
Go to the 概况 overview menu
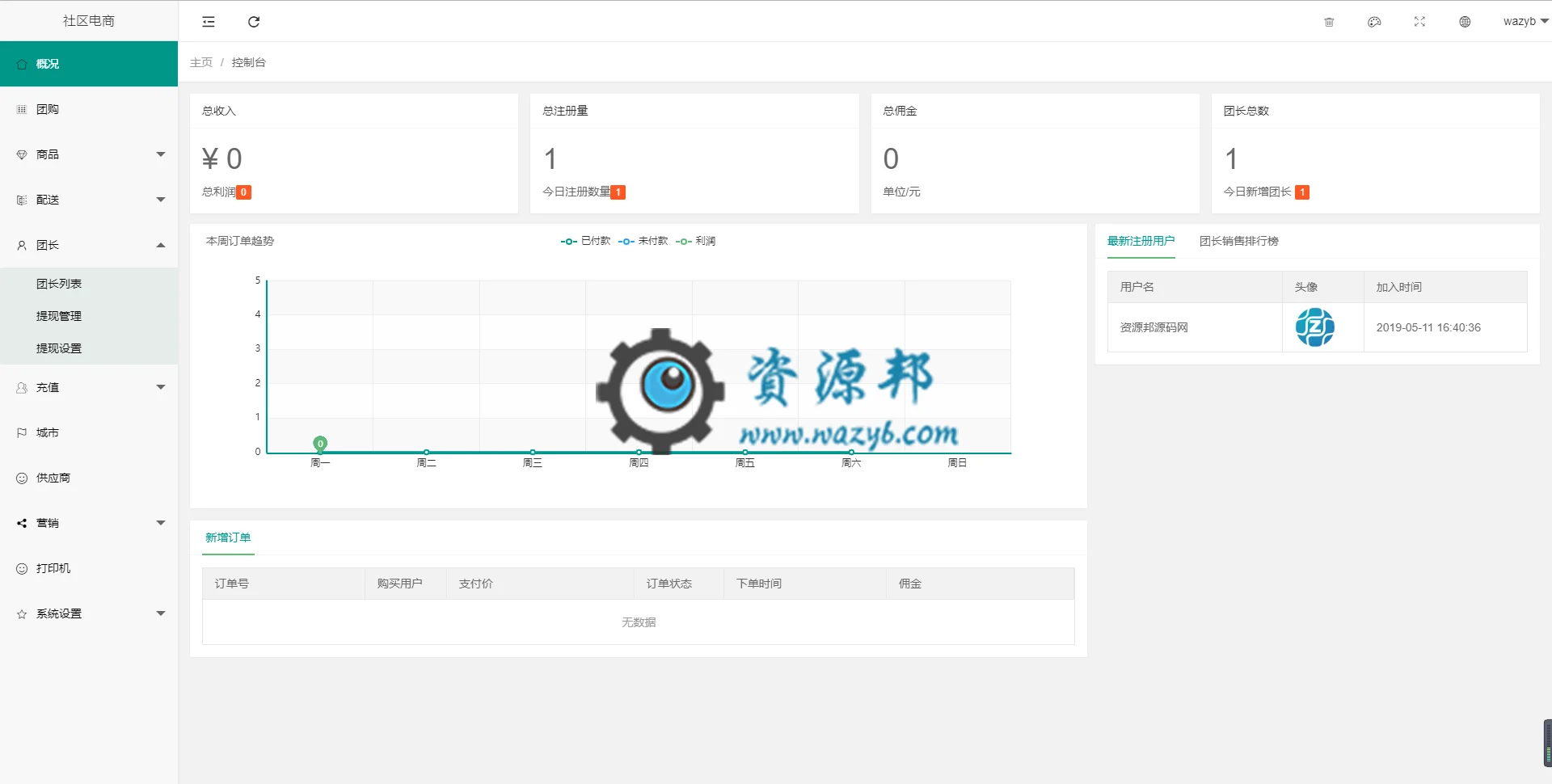pos(89,64)
